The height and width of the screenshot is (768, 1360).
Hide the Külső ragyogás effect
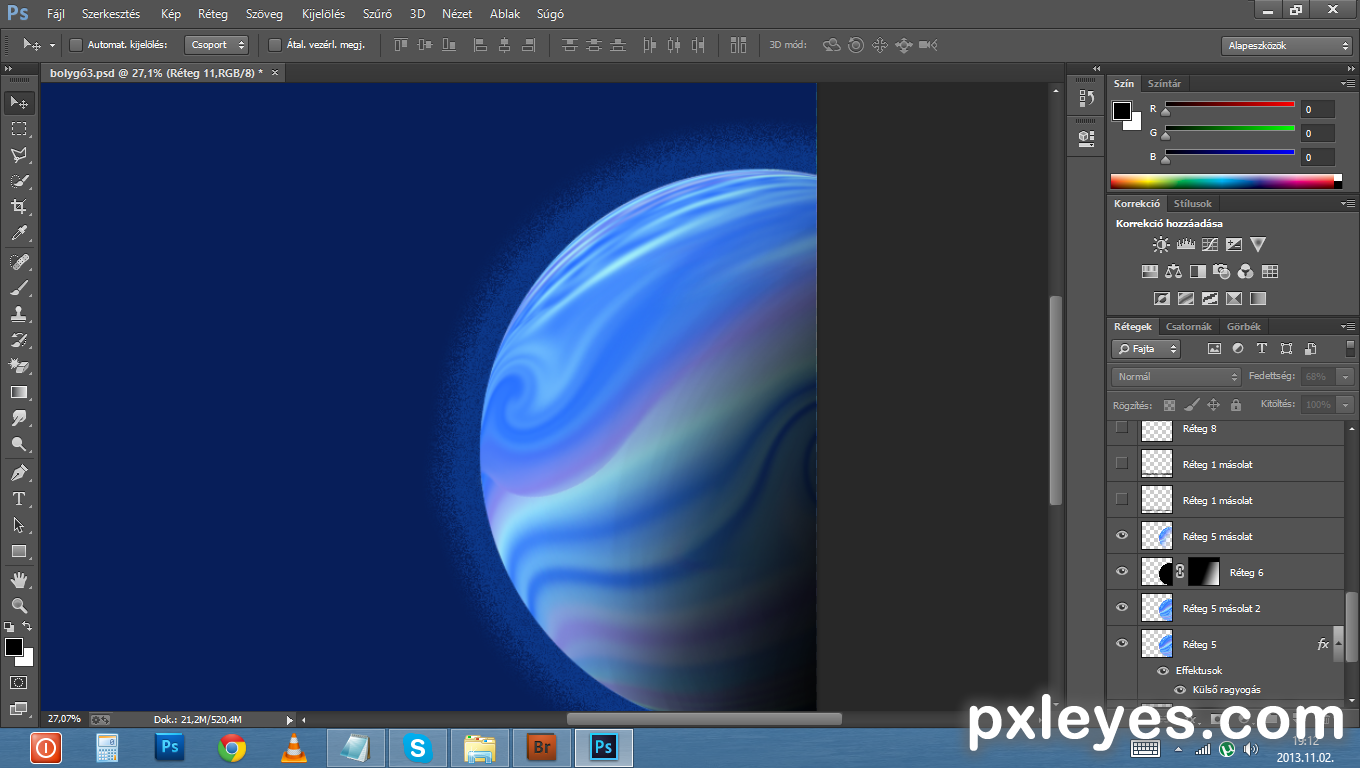pyautogui.click(x=1180, y=690)
